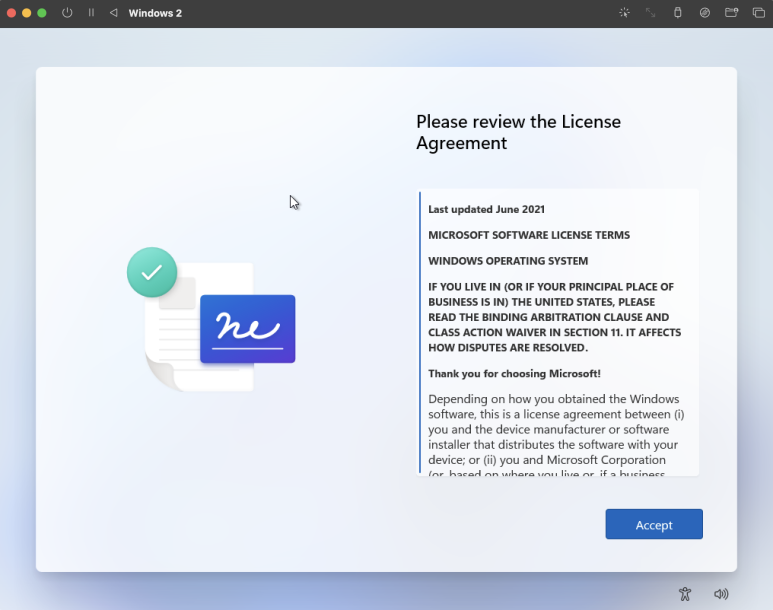Click the signed document illustration
This screenshot has height=610, width=773.
211,320
